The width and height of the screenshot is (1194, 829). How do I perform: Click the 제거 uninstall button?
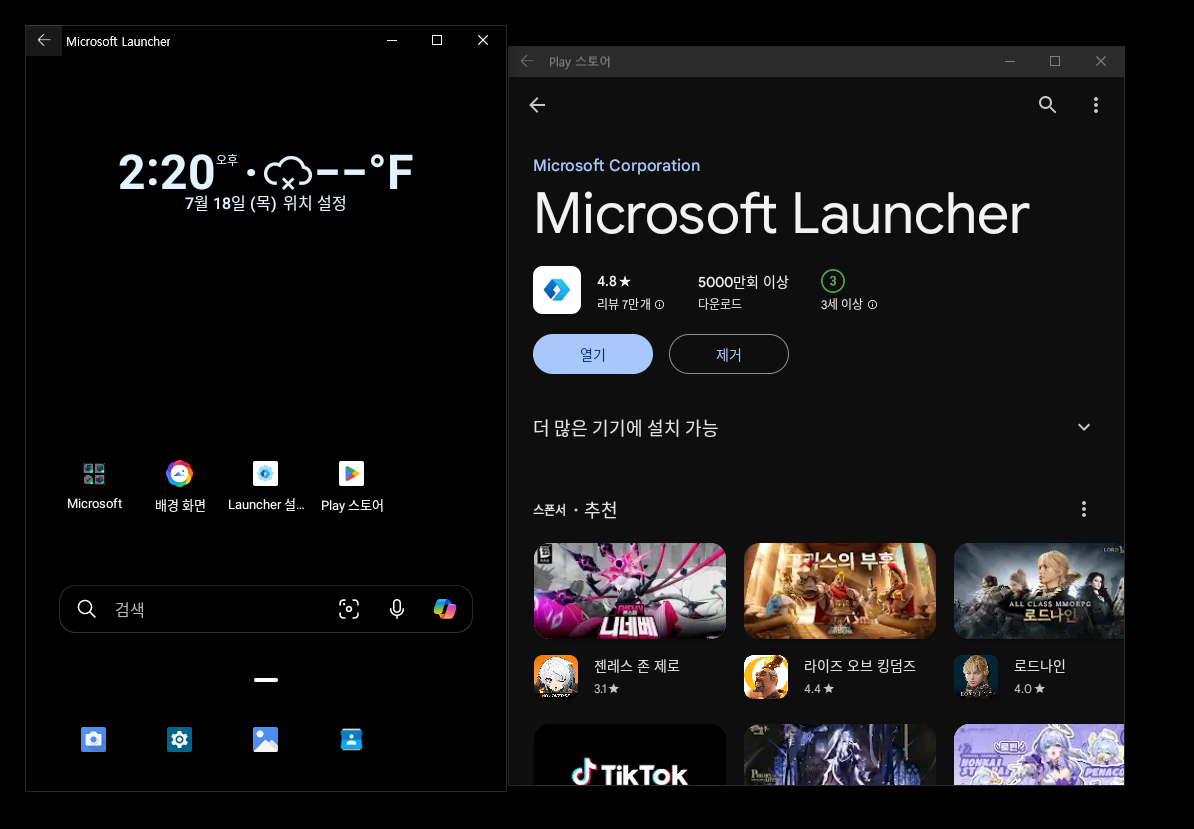pos(729,354)
